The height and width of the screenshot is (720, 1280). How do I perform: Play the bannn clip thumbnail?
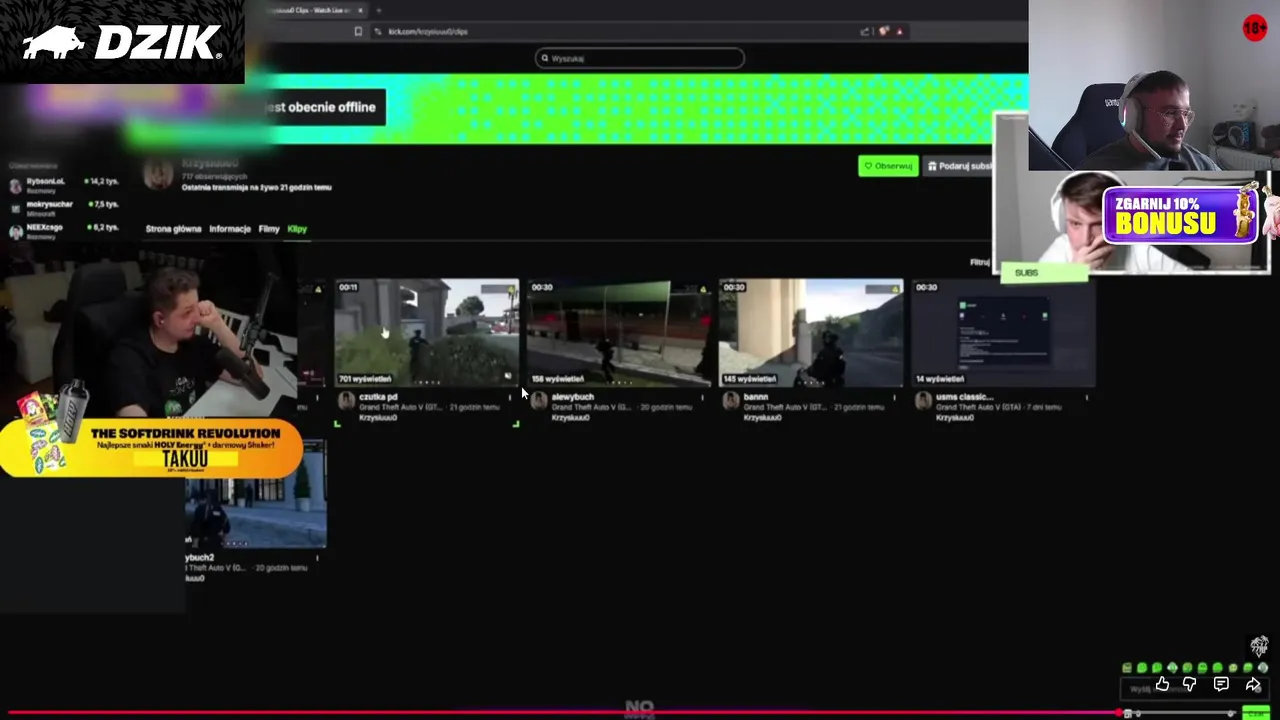(811, 332)
